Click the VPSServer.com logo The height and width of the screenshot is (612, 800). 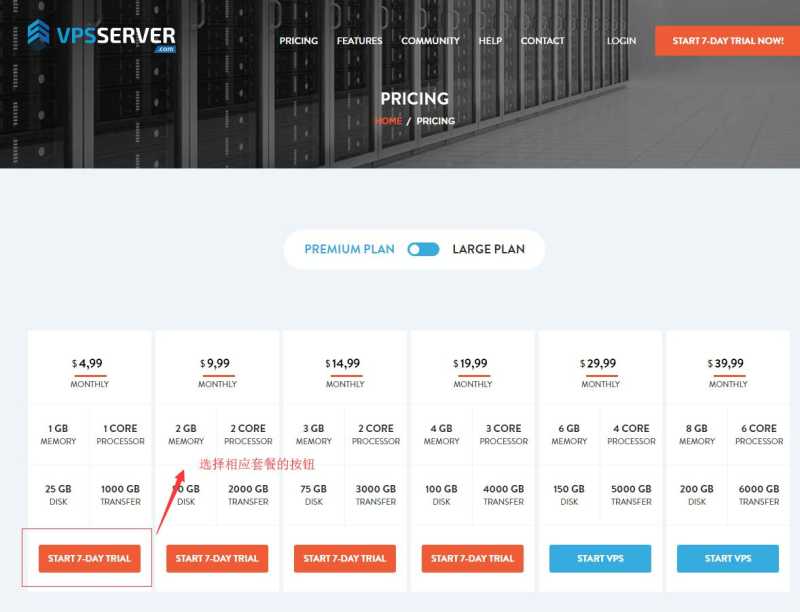(102, 36)
